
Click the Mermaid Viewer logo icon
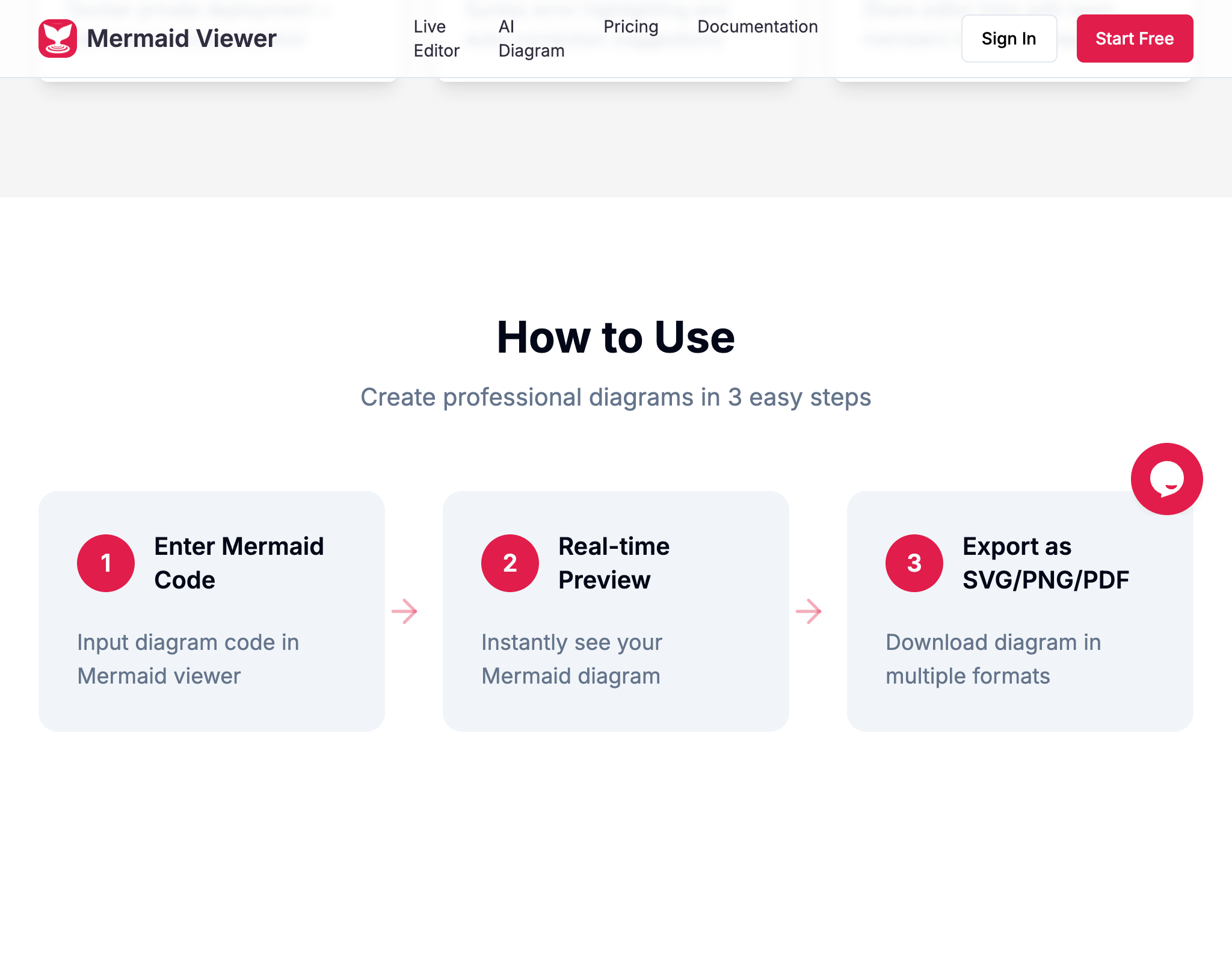(58, 39)
